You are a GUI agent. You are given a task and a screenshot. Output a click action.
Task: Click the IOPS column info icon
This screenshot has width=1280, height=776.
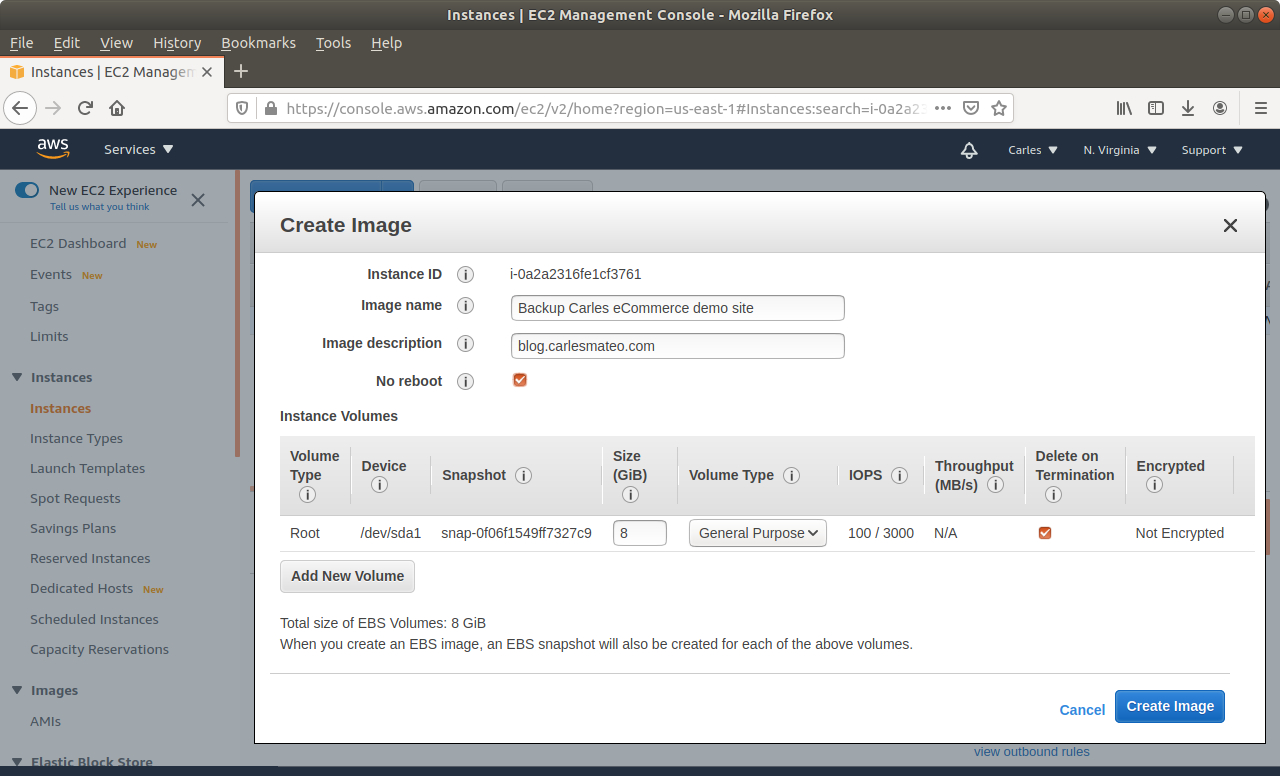coord(899,475)
